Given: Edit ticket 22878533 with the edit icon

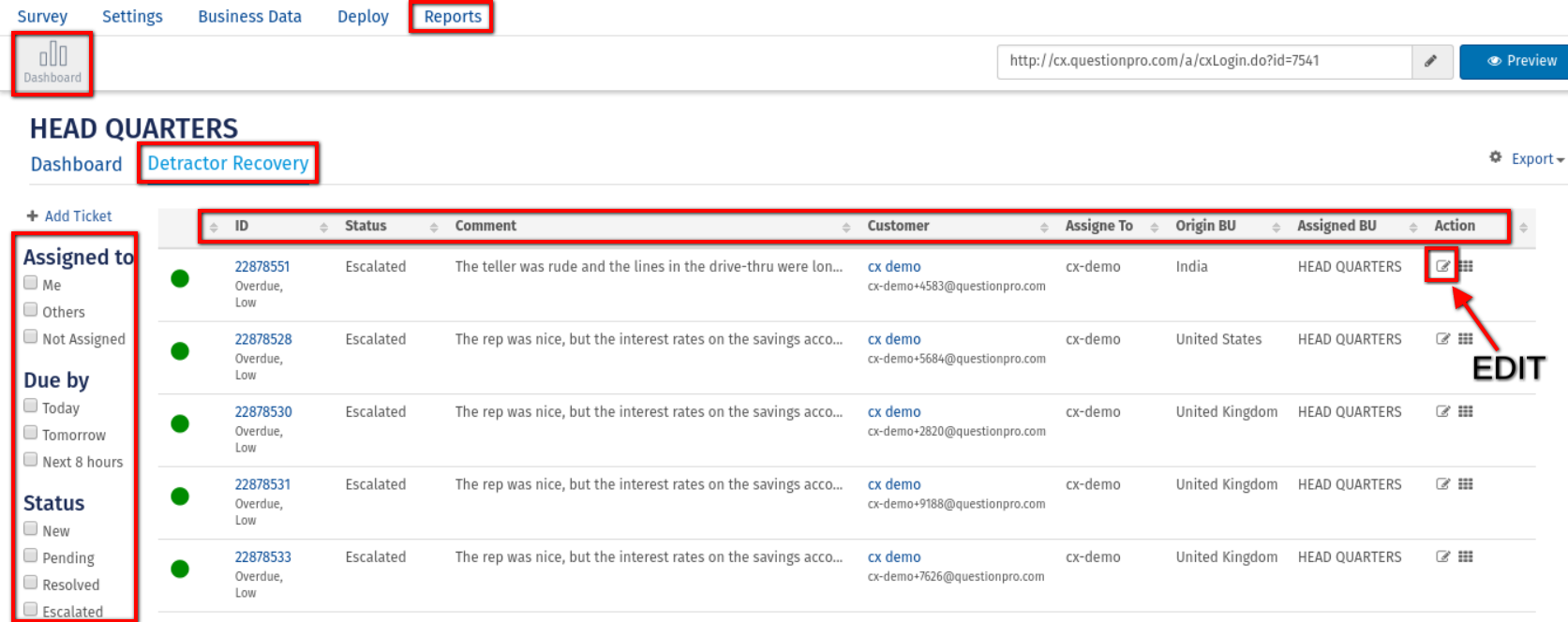Looking at the screenshot, I should (x=1442, y=556).
